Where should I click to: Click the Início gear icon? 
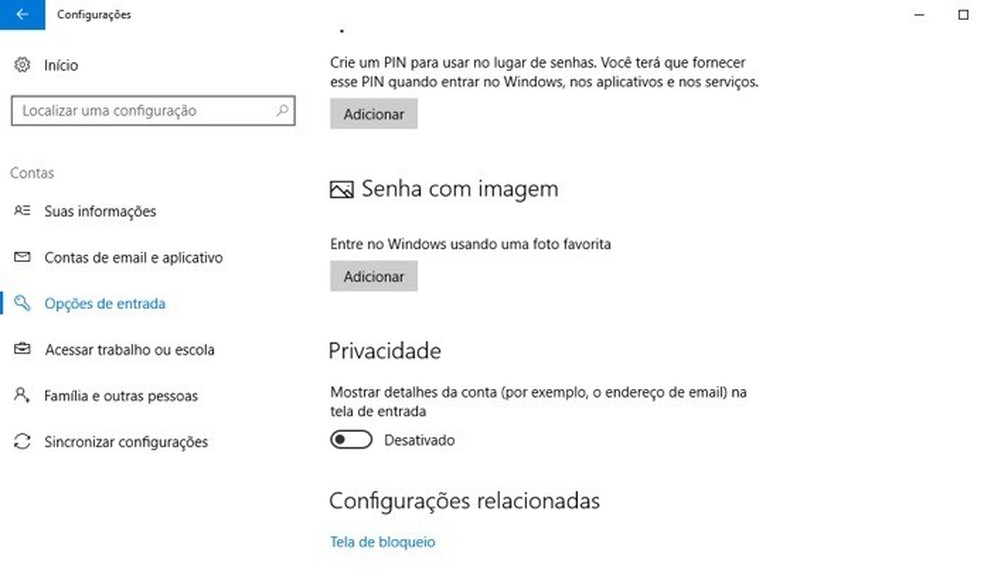[x=22, y=65]
